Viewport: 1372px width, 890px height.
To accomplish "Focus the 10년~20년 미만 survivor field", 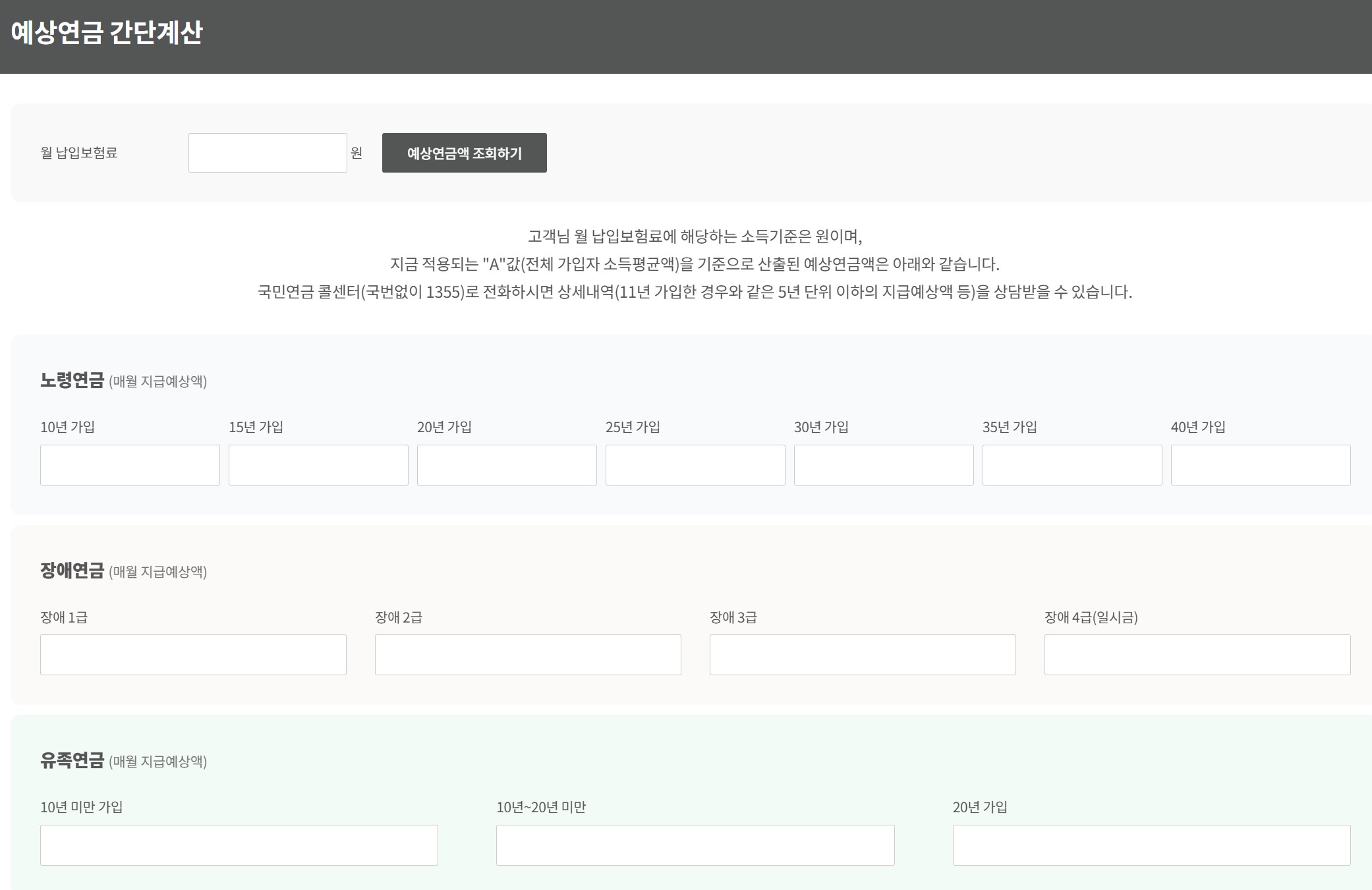I will [x=695, y=845].
